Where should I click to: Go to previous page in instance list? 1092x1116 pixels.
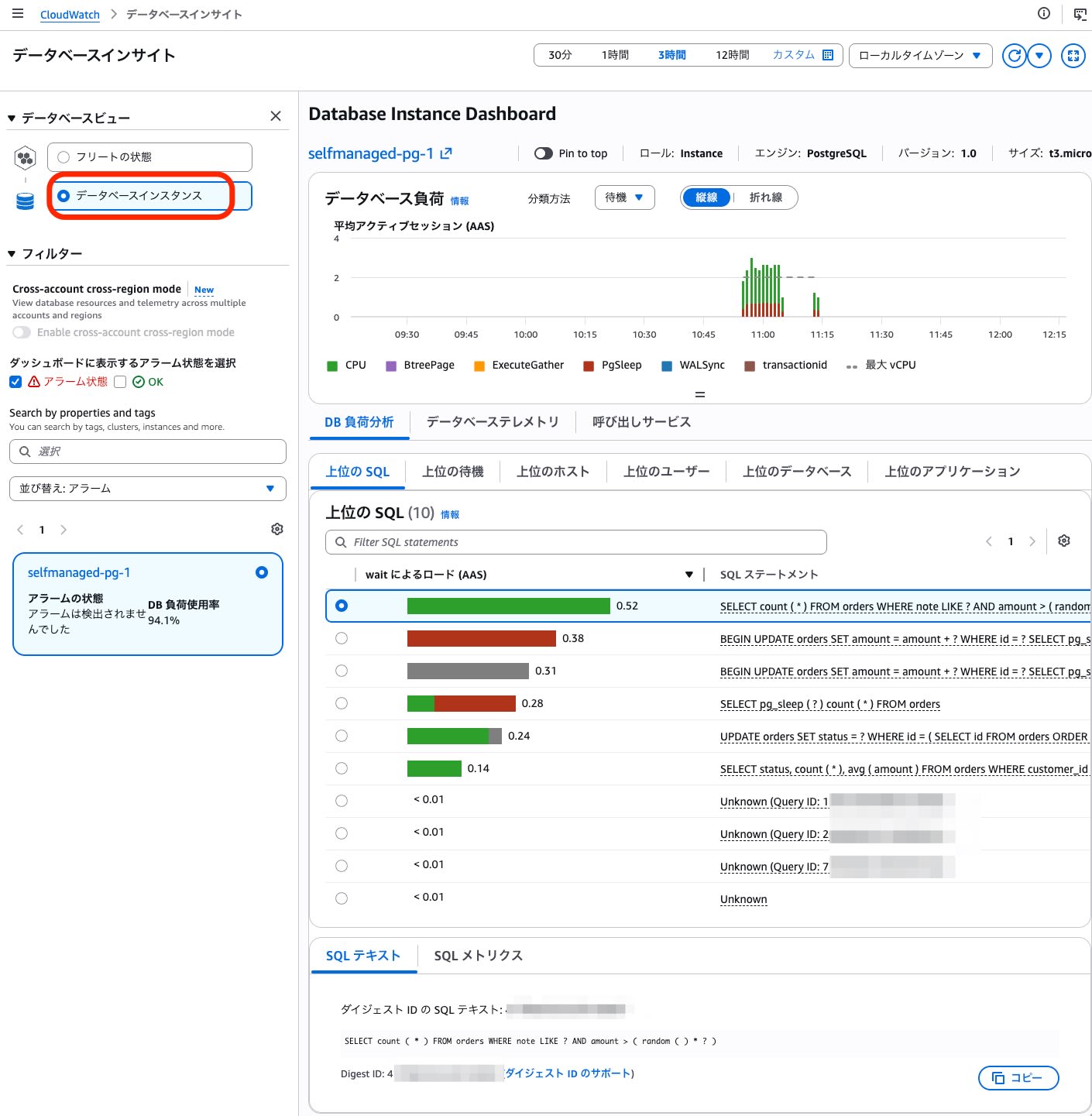point(21,530)
